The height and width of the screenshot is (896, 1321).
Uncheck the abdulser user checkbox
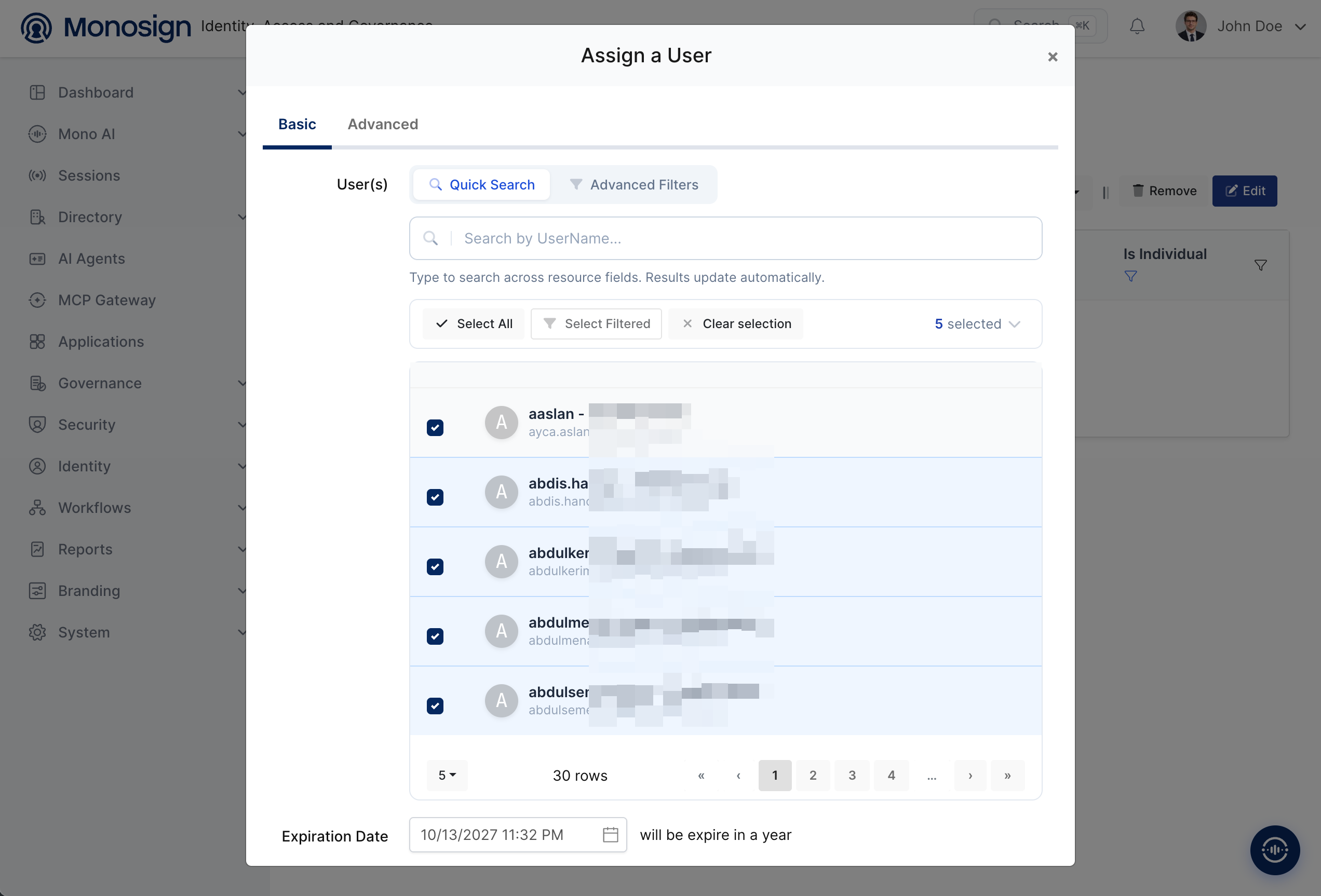pyautogui.click(x=435, y=705)
